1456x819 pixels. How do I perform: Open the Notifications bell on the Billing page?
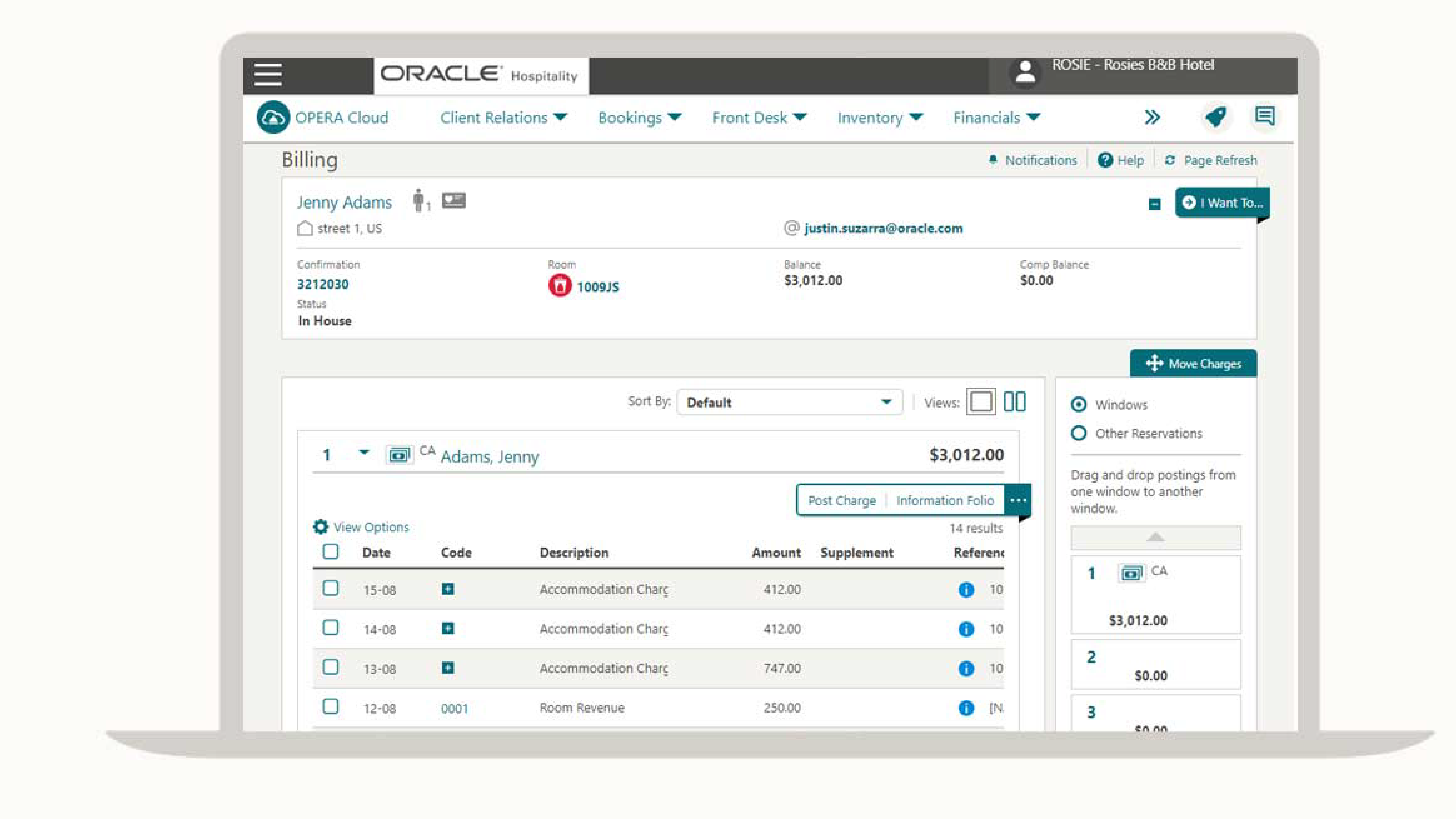coord(993,160)
